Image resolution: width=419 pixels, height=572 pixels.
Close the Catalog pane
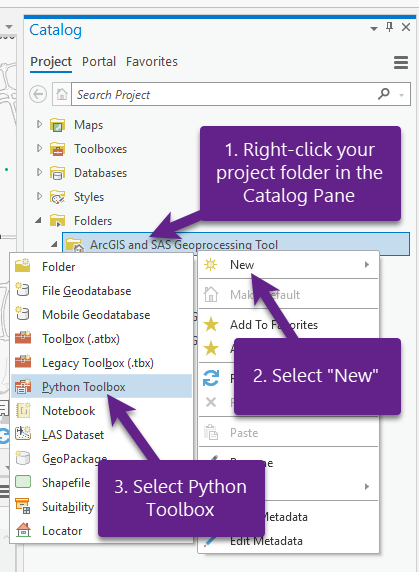(406, 27)
